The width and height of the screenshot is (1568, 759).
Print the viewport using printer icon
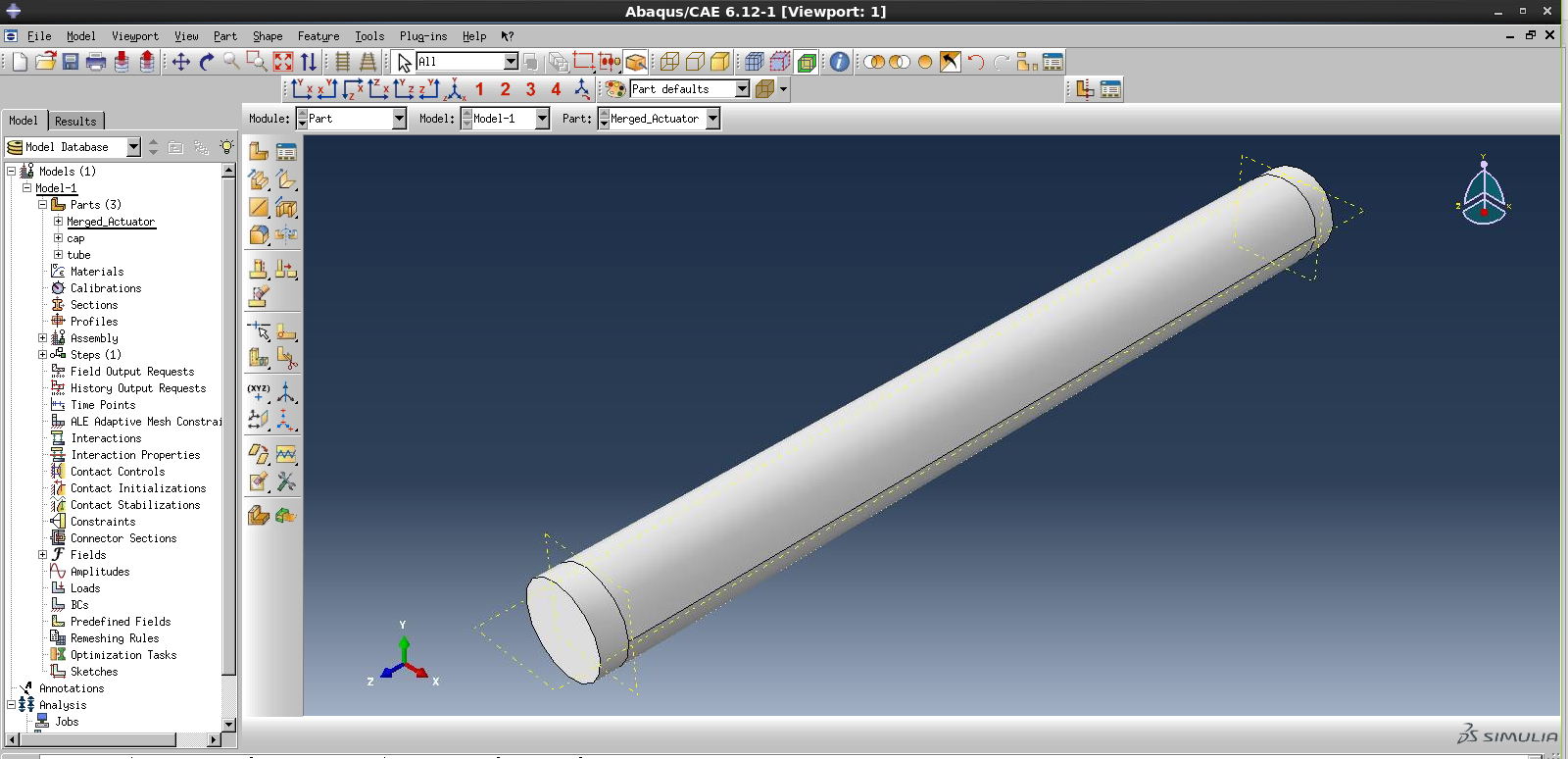(96, 62)
